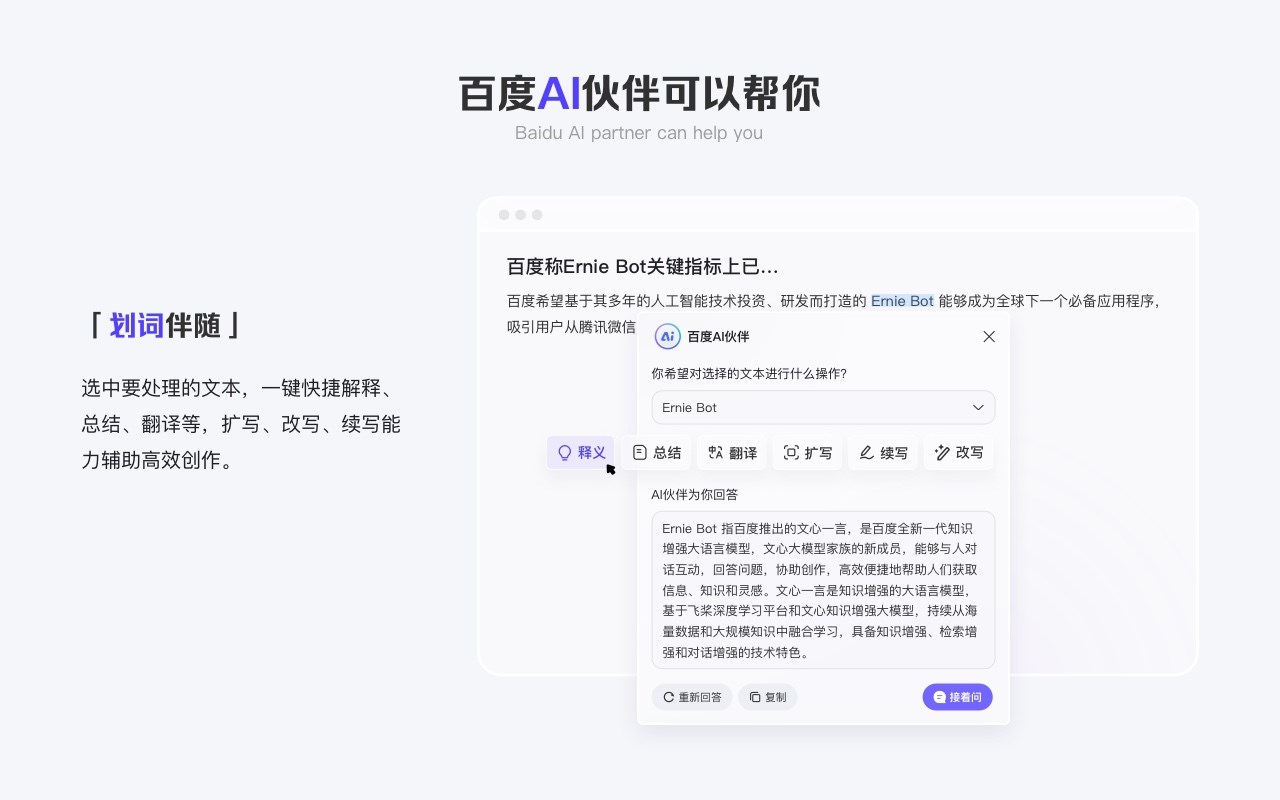Click the 百度AI伙伴可以帮你 main headline
This screenshot has width=1280, height=800.
[639, 94]
